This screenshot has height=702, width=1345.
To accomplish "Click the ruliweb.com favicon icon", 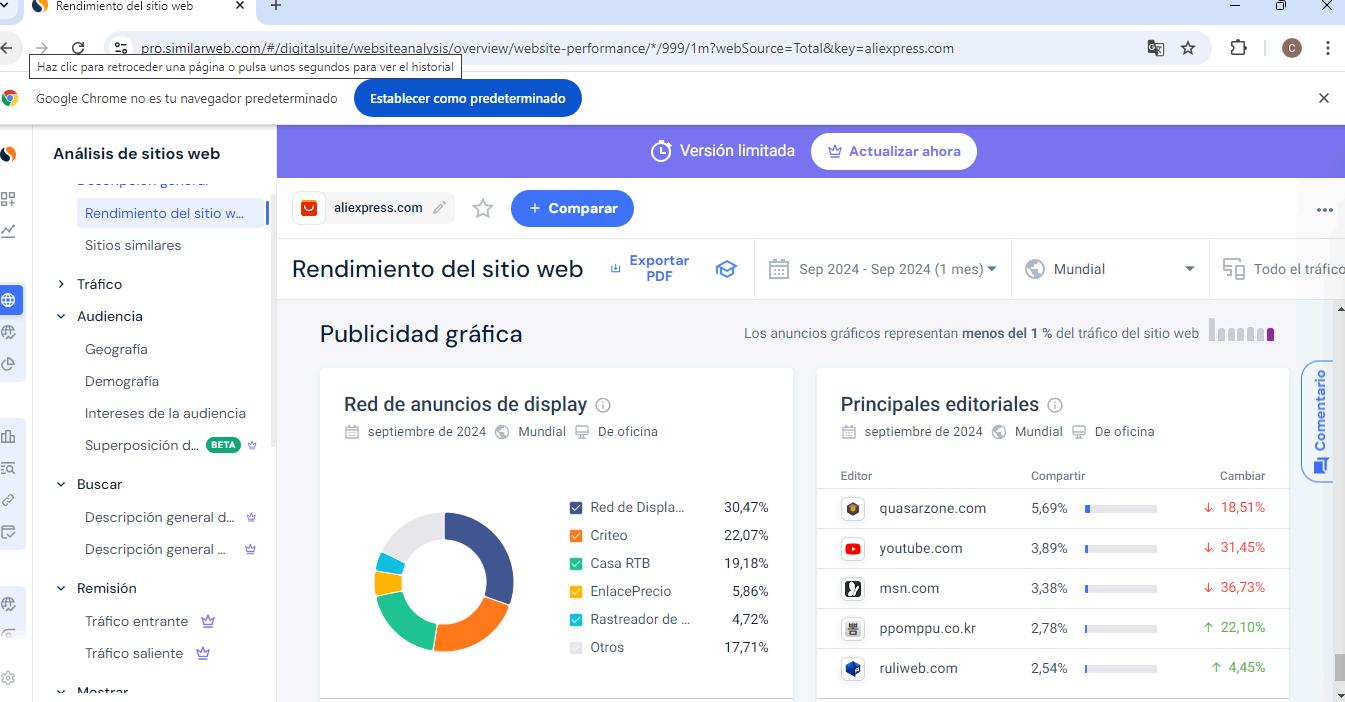I will coord(853,668).
